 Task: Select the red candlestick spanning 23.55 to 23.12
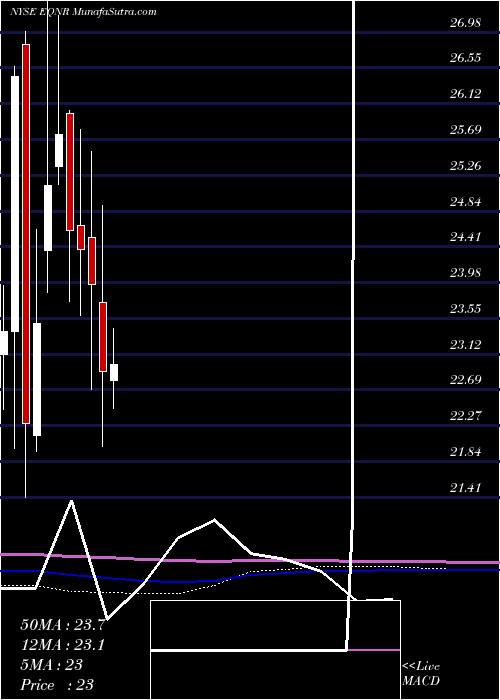point(103,337)
